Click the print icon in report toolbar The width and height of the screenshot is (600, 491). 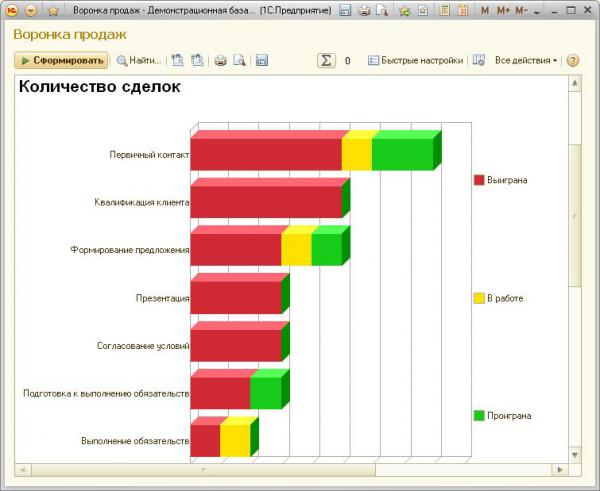point(221,60)
